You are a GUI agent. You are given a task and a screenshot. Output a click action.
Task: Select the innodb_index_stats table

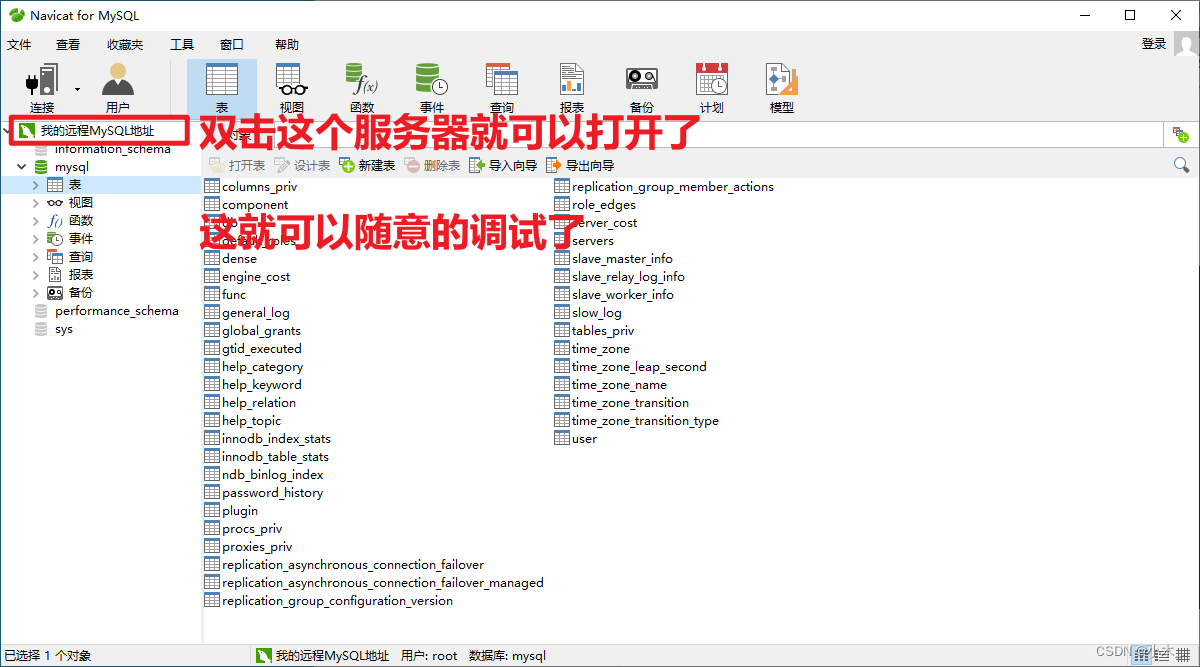click(x=276, y=439)
